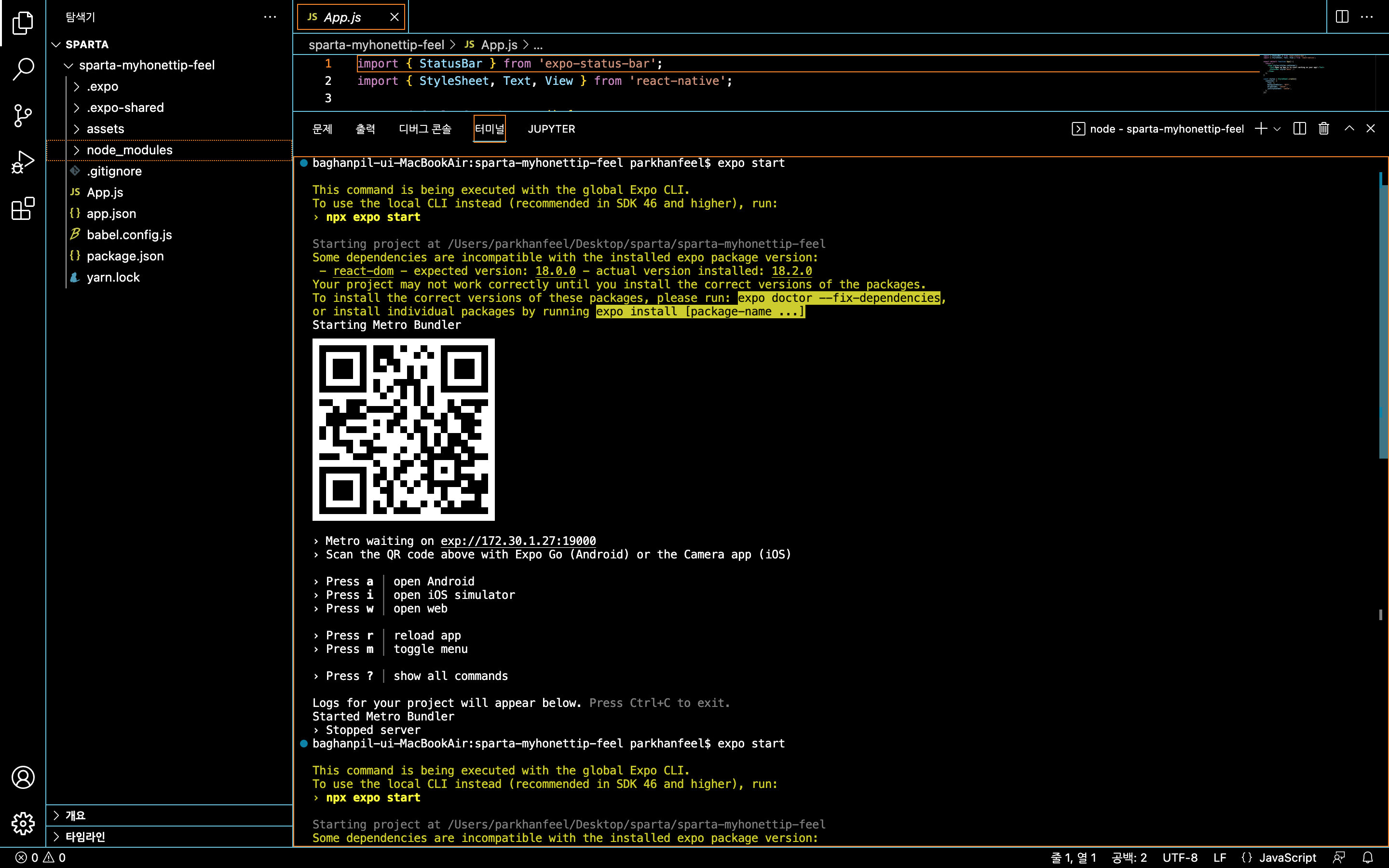Viewport: 1389px width, 868px height.
Task: Expand the .expo folder
Action: (x=76, y=87)
